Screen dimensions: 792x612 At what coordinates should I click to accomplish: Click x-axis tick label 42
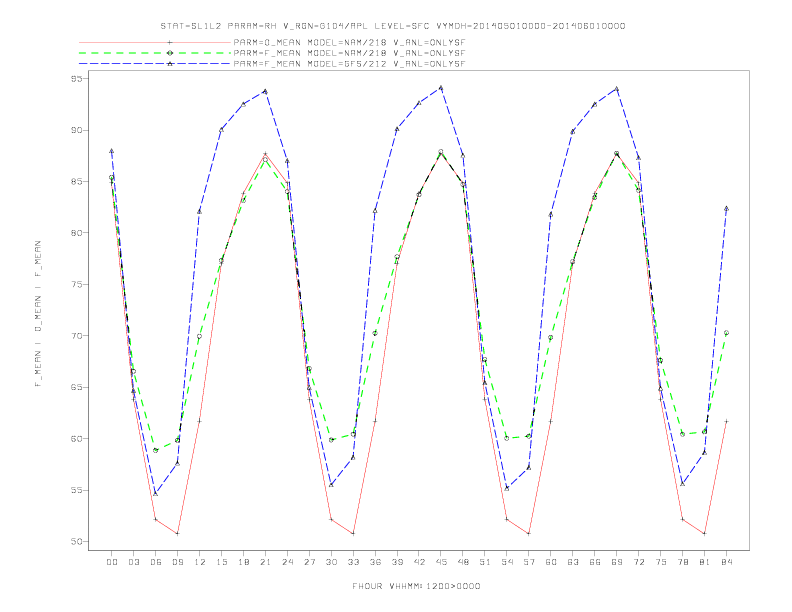point(419,562)
